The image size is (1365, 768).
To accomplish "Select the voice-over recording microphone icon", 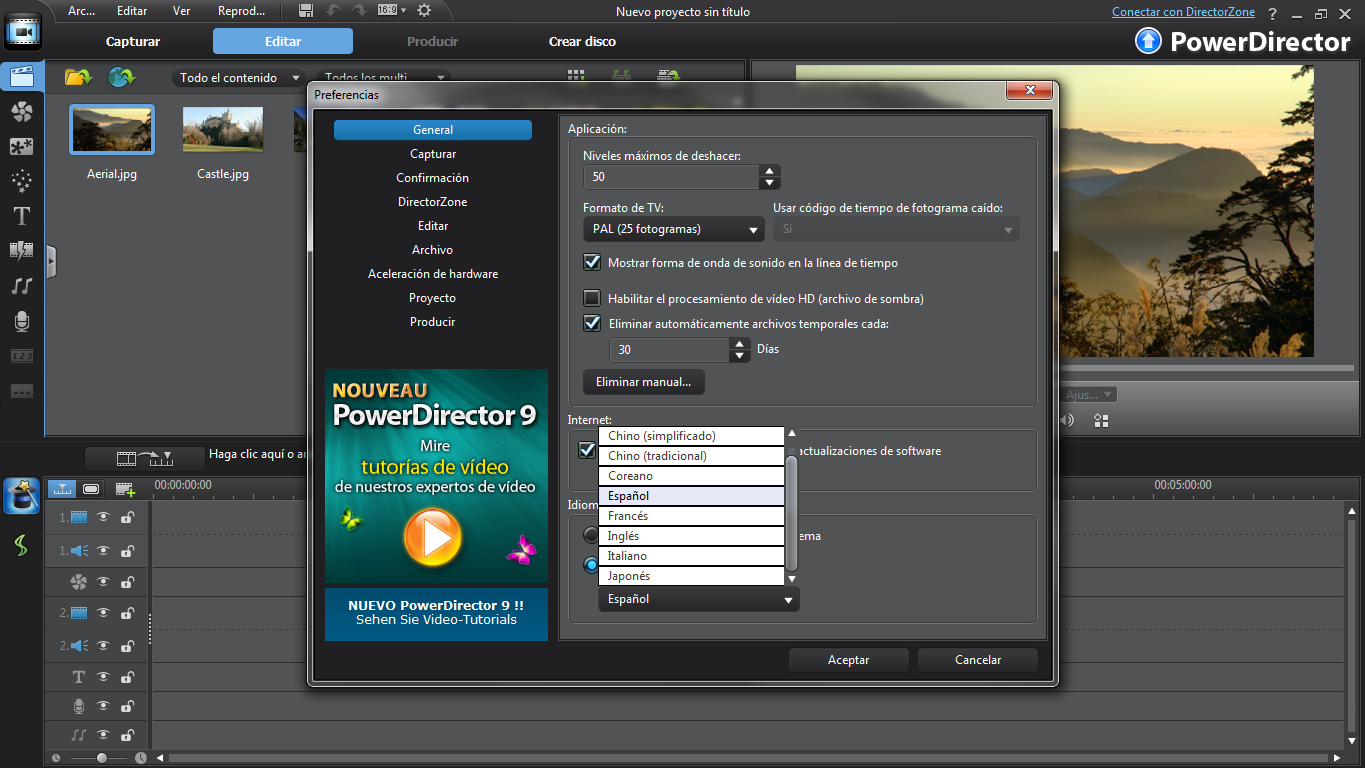I will tap(21, 320).
